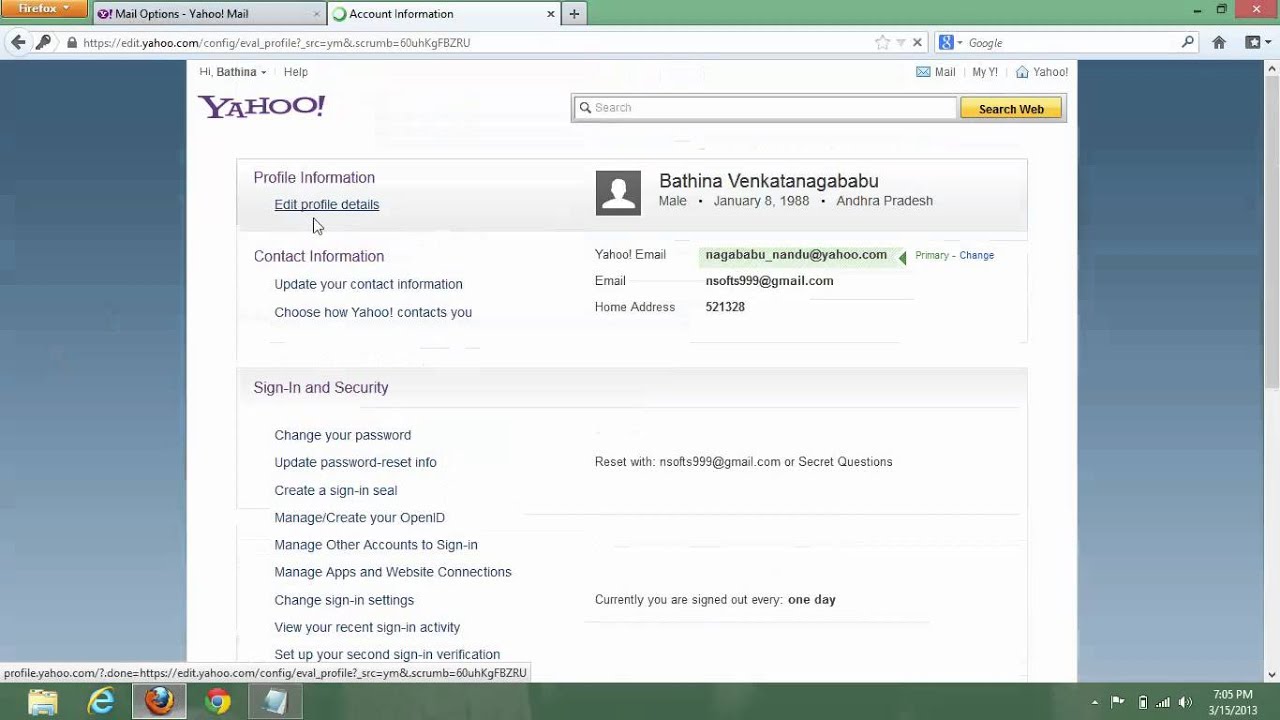Open a new tab with plus button
This screenshot has height=720, width=1280.
coord(574,14)
